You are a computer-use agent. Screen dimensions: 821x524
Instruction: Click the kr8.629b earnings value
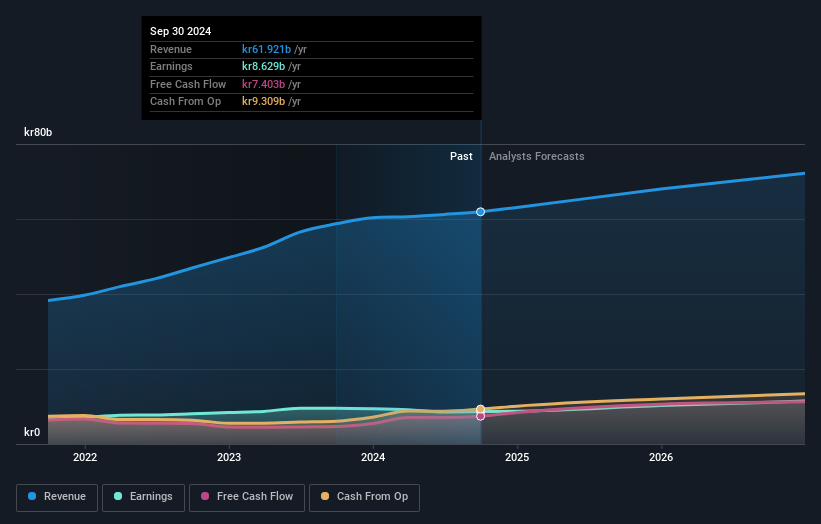263,66
